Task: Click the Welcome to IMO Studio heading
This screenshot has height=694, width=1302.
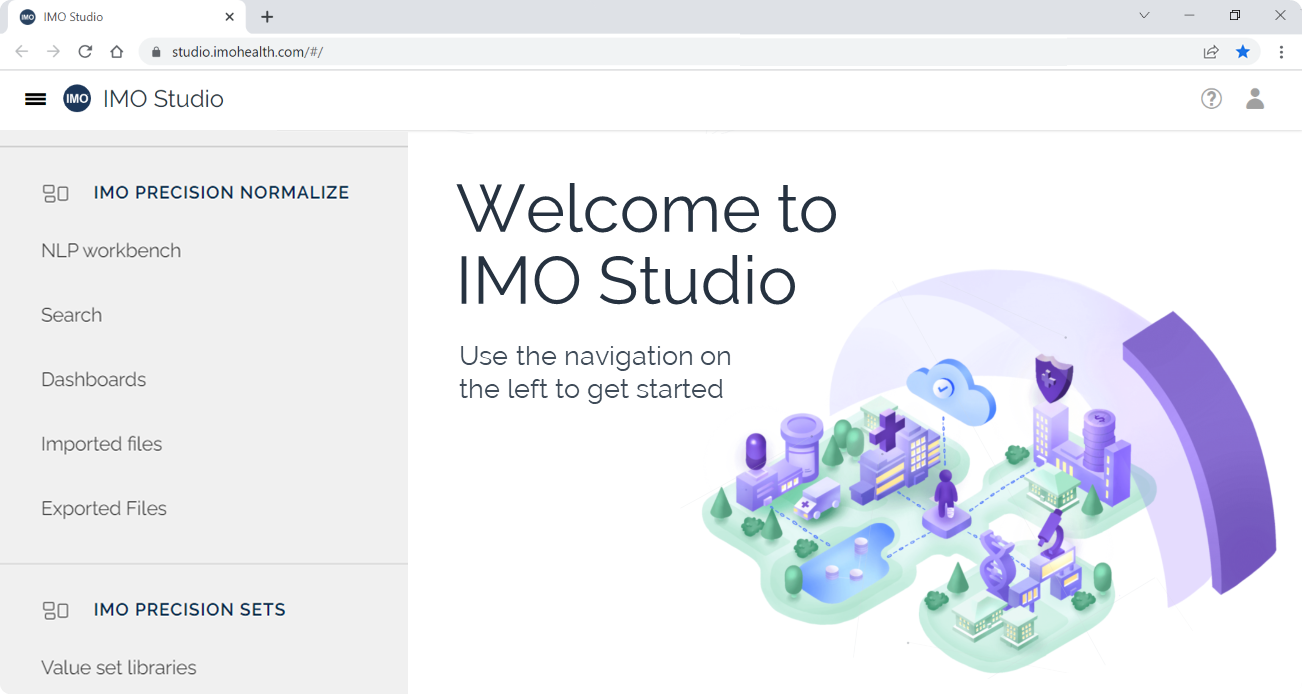Action: pos(647,246)
